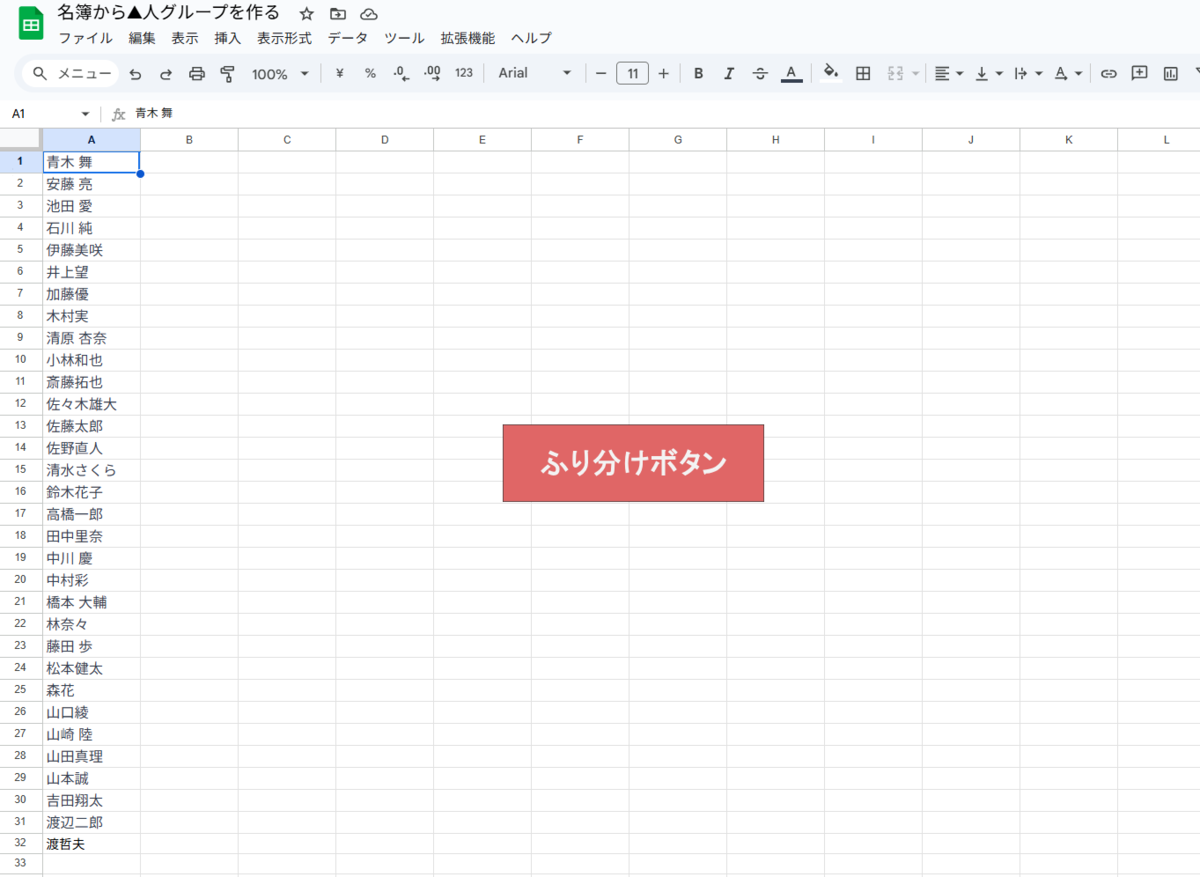Star this spreadsheet document

[307, 14]
